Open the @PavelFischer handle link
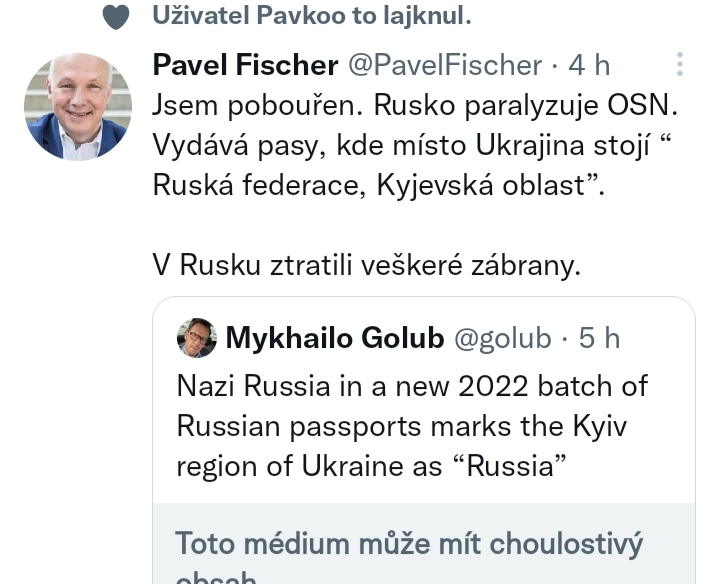The image size is (720, 584). click(x=444, y=65)
